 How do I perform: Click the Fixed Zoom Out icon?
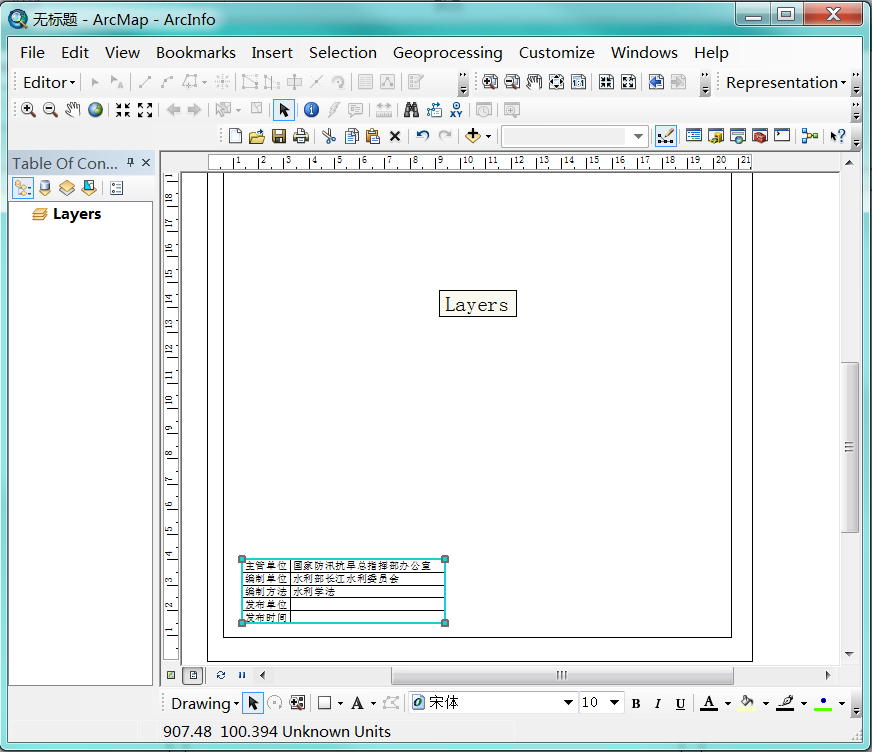(145, 110)
